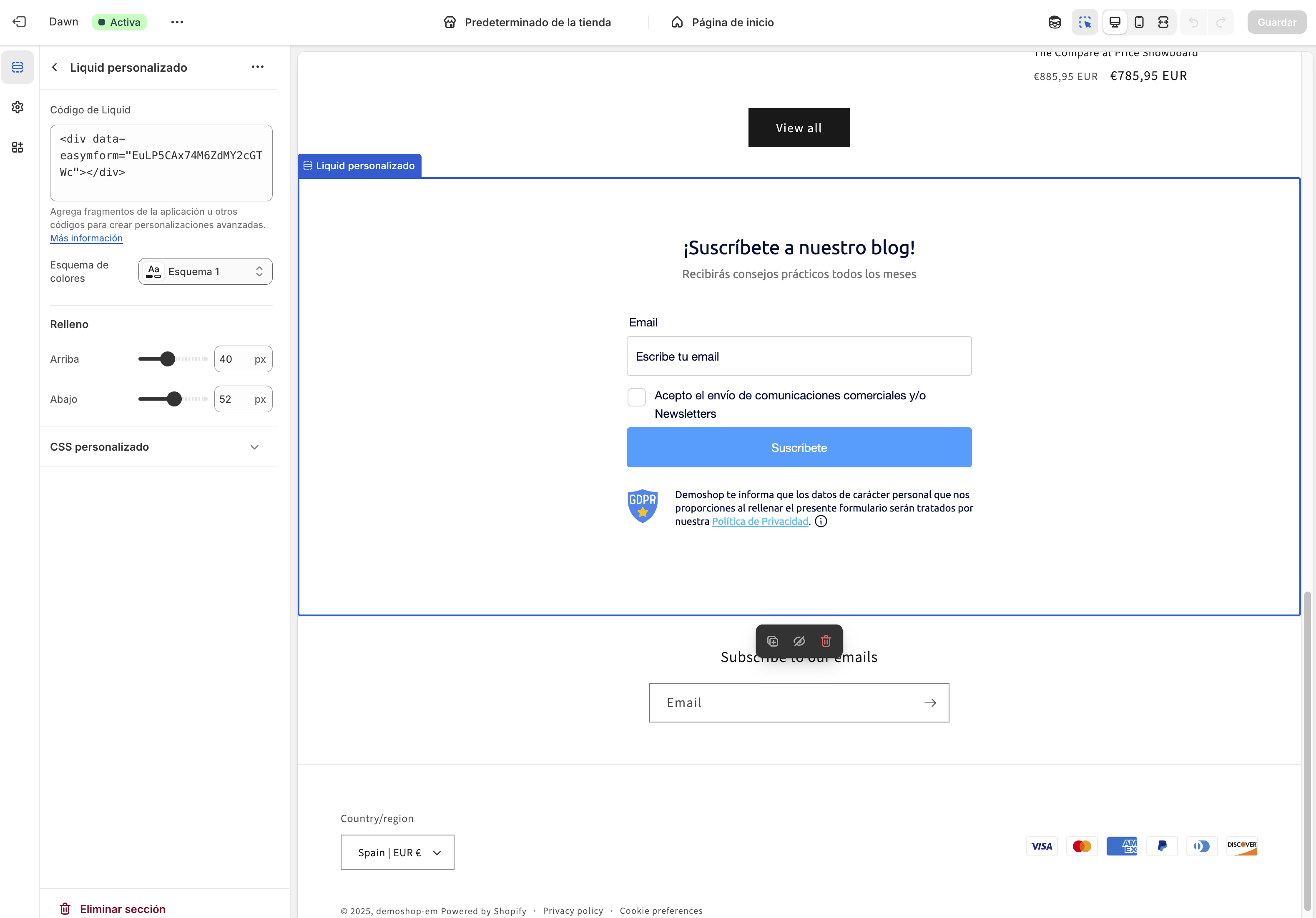
Task: Open the Más información link
Action: [86, 238]
